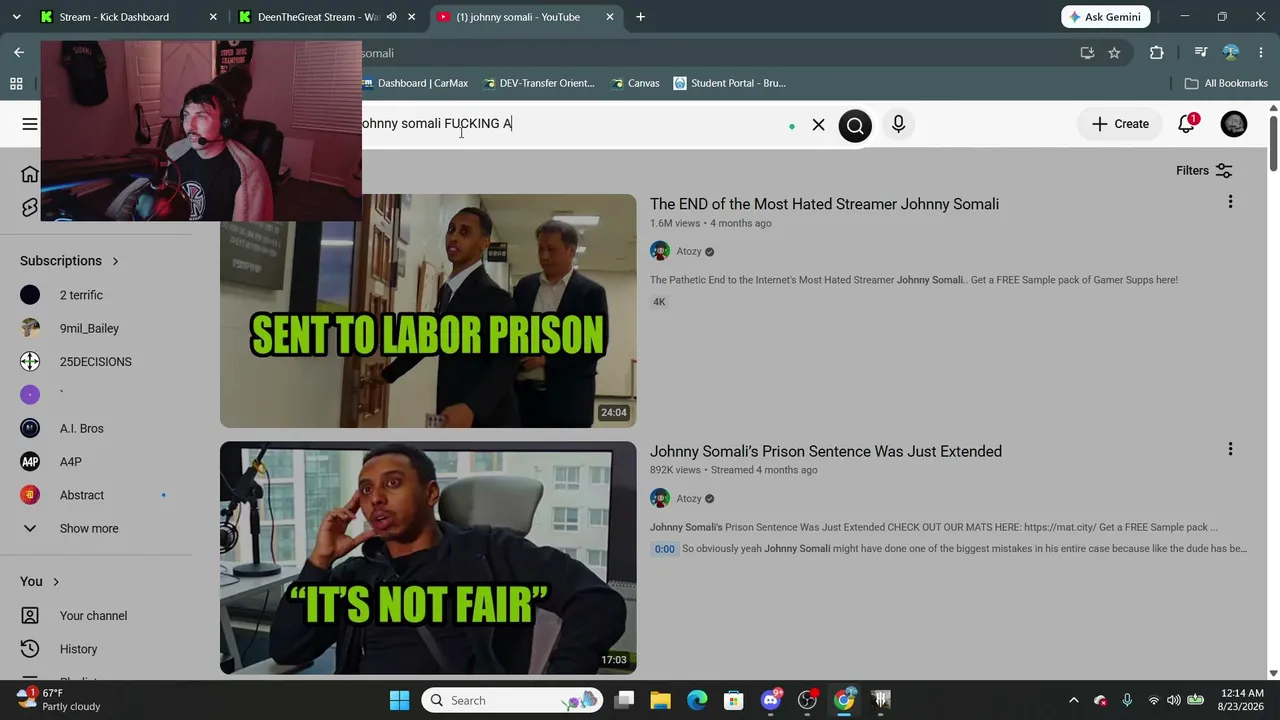Image resolution: width=1280 pixels, height=720 pixels.
Task: Expand the You section header
Action: (40, 582)
